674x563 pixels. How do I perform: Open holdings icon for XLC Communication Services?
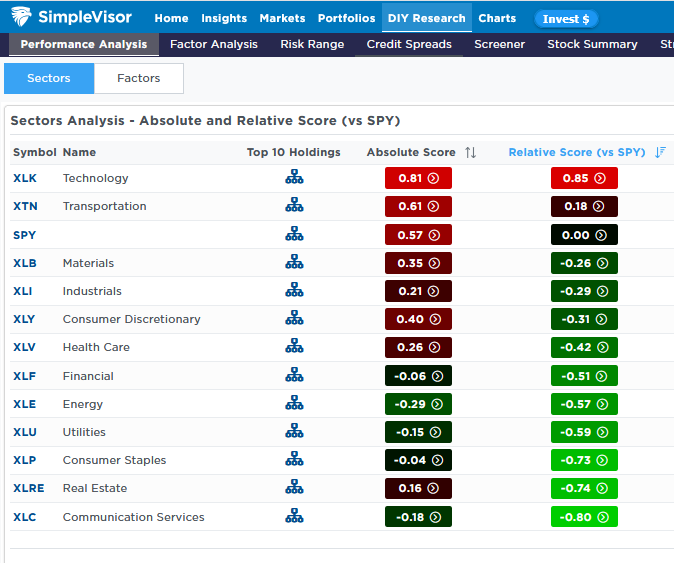pyautogui.click(x=294, y=516)
